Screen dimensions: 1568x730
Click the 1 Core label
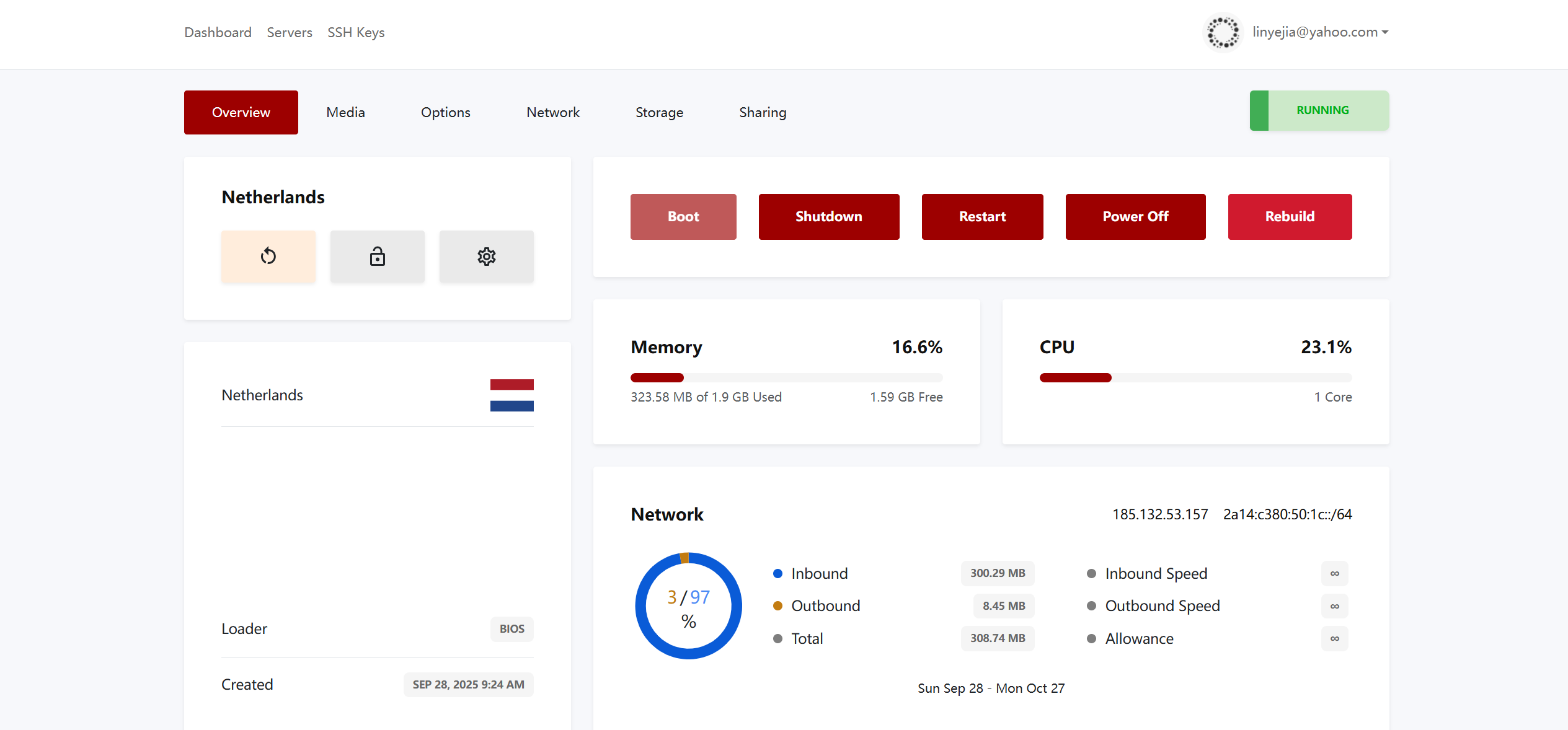[x=1333, y=397]
